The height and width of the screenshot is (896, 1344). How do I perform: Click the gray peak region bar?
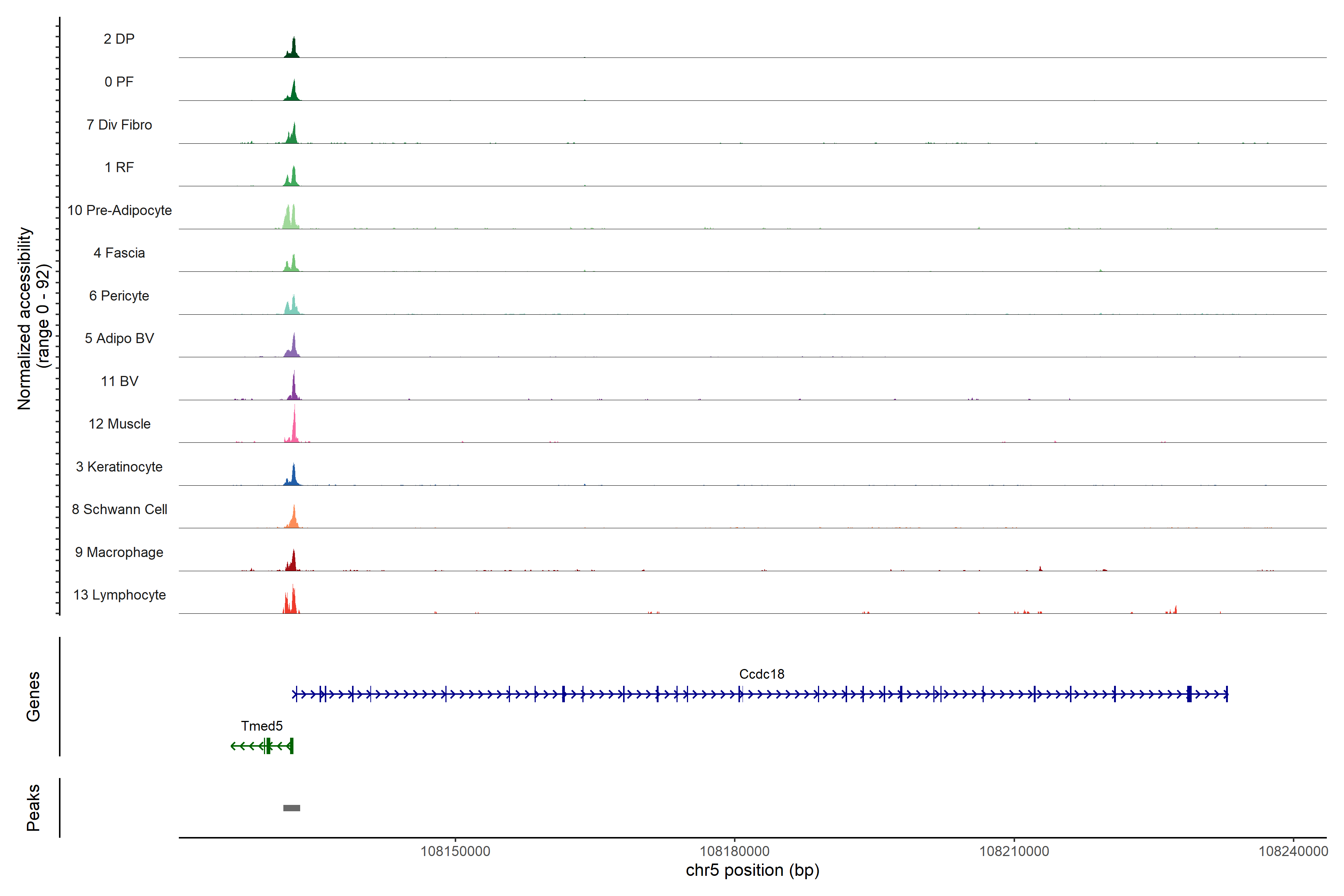(292, 808)
